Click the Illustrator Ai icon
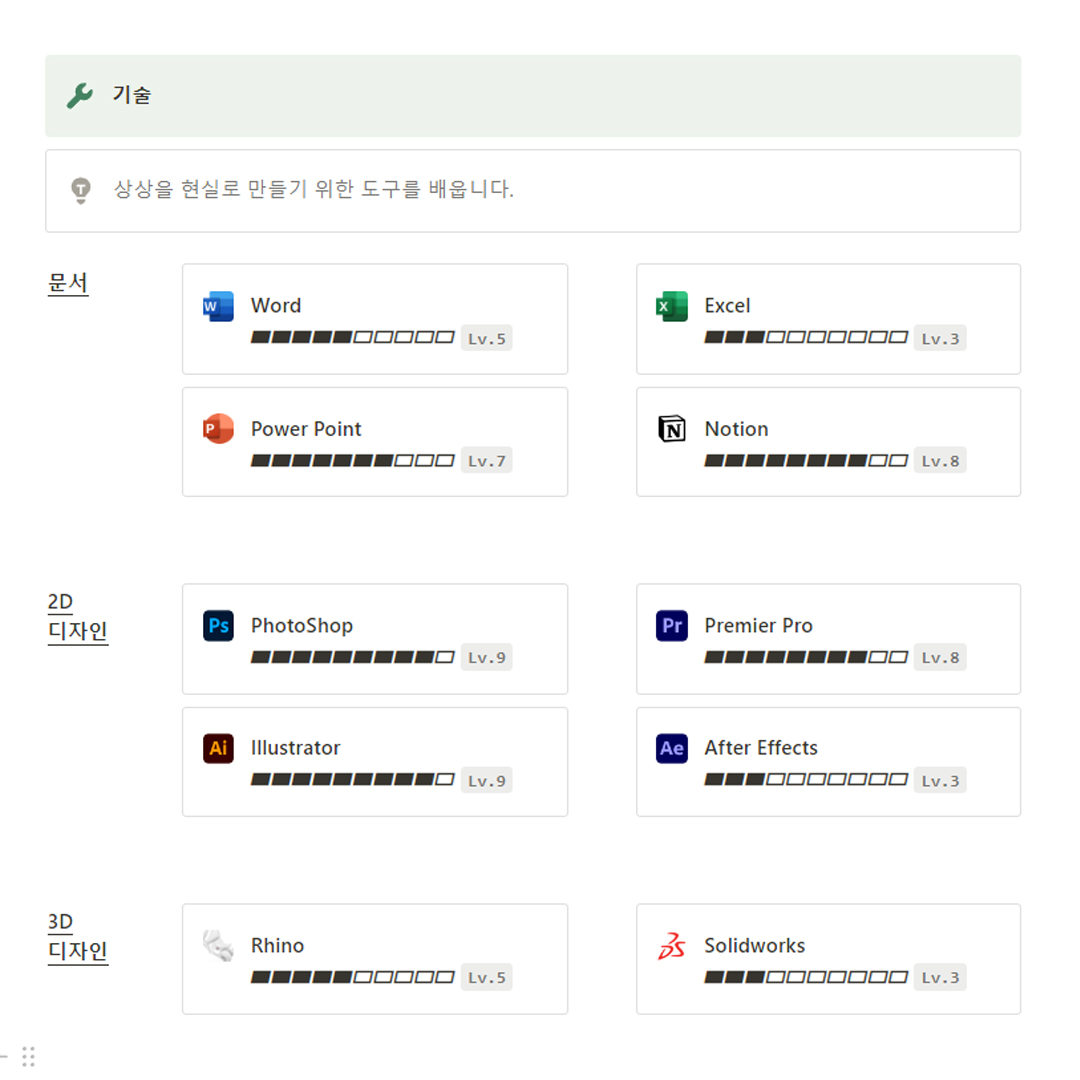 point(218,748)
